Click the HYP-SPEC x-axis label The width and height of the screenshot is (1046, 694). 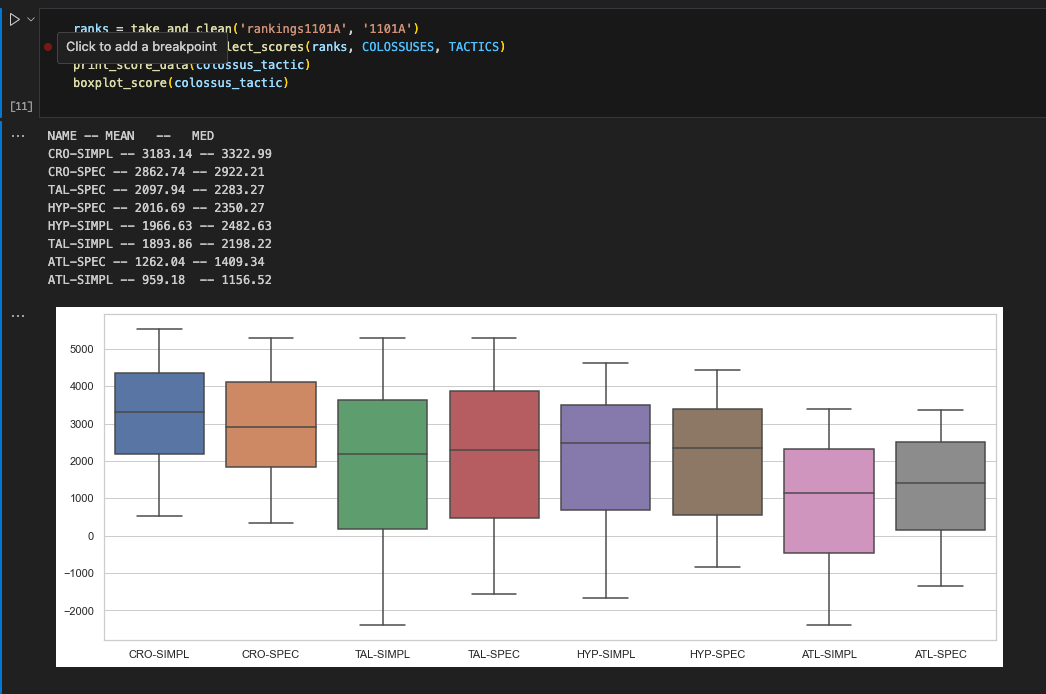coord(717,655)
